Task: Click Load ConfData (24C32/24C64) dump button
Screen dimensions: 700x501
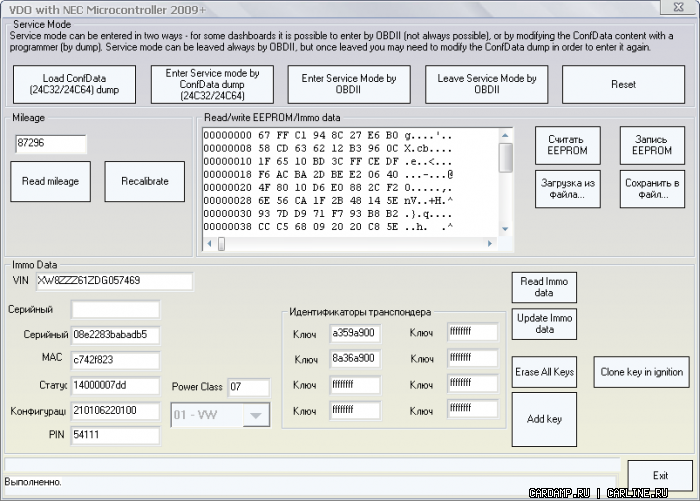Action: click(74, 84)
